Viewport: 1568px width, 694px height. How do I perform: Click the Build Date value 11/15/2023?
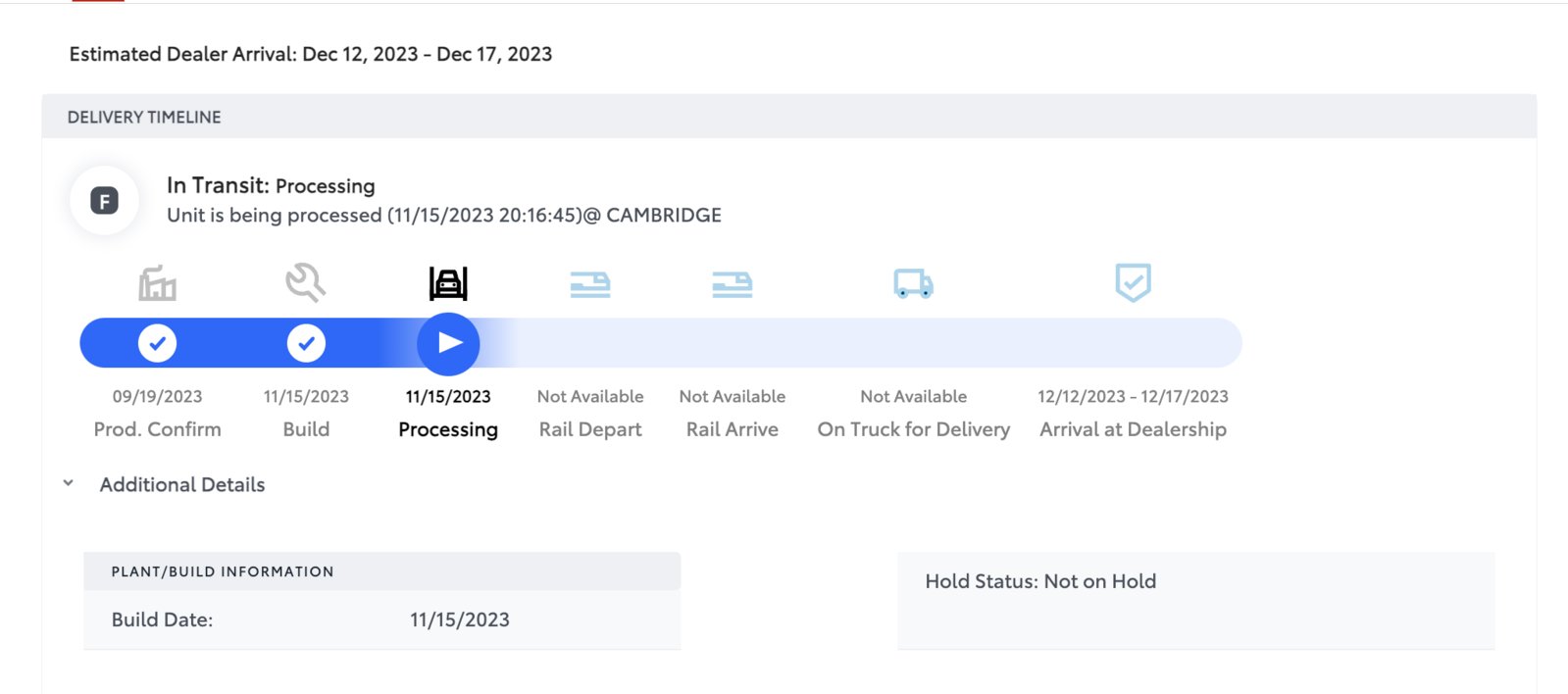coord(460,620)
